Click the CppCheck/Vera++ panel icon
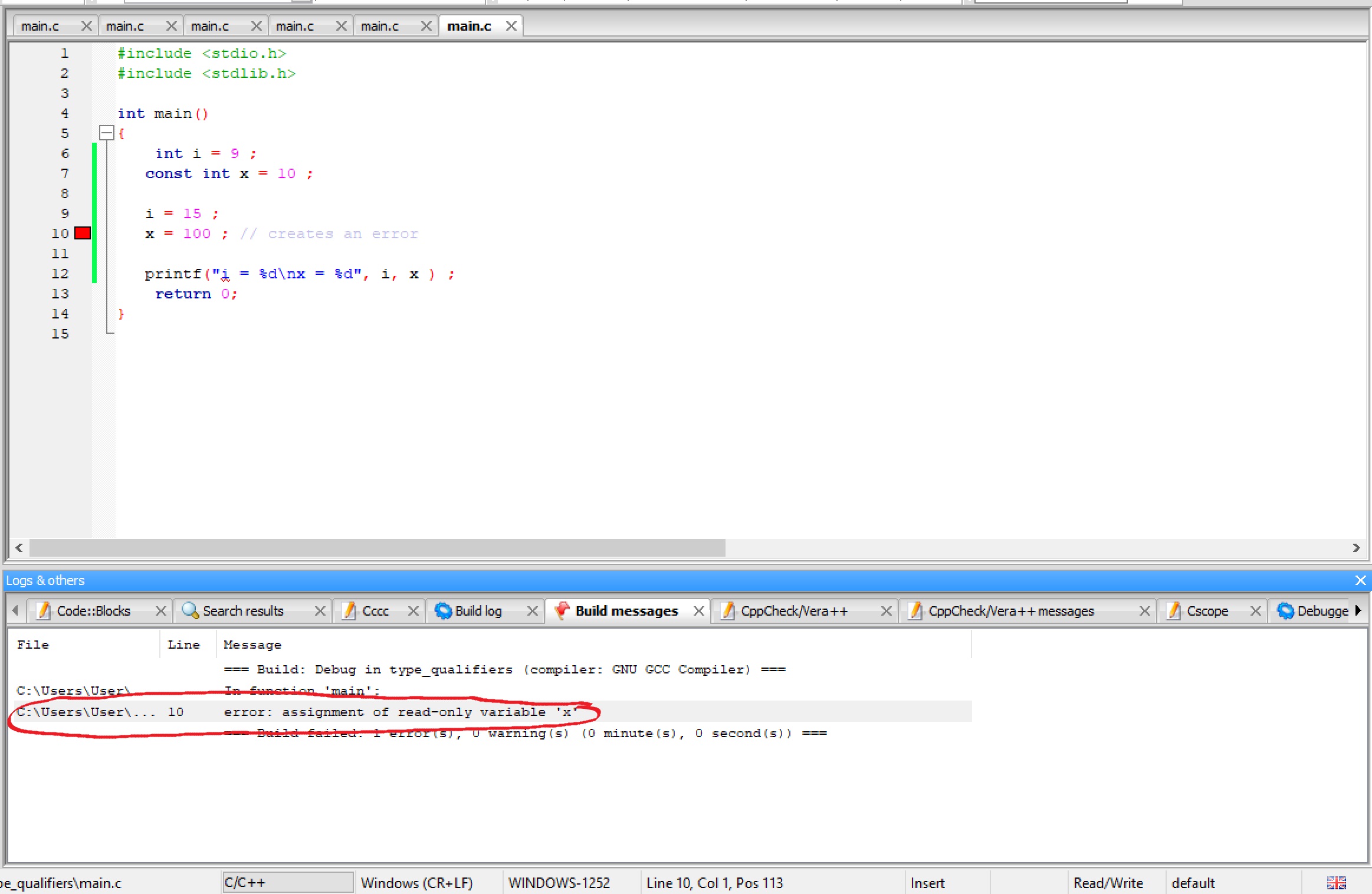Viewport: 1372px width, 894px height. click(x=727, y=611)
